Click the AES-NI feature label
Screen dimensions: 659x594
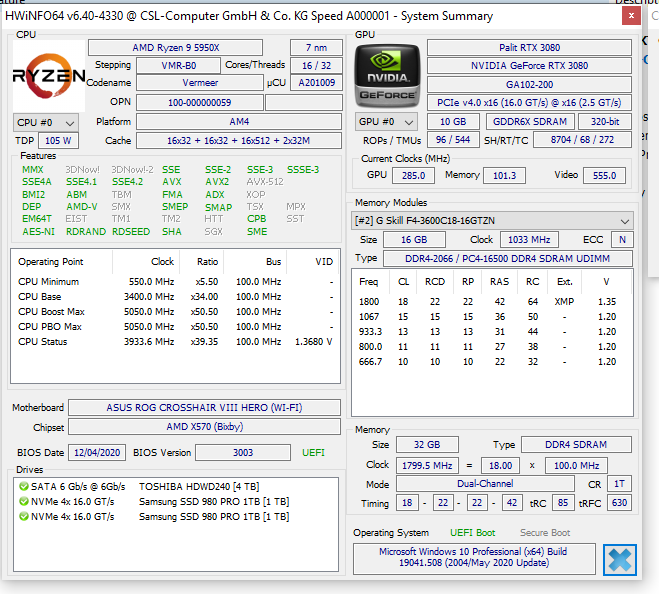coord(38,232)
